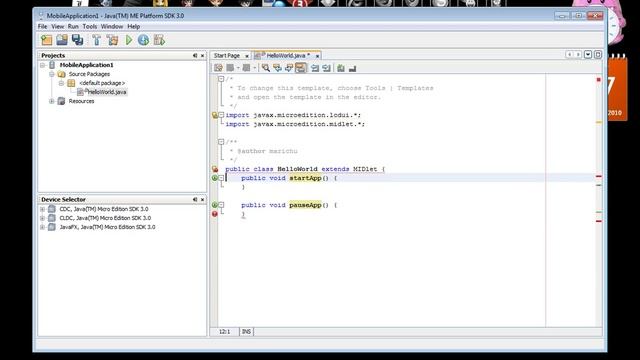Select the MobileApplication1 project

[x=87, y=65]
